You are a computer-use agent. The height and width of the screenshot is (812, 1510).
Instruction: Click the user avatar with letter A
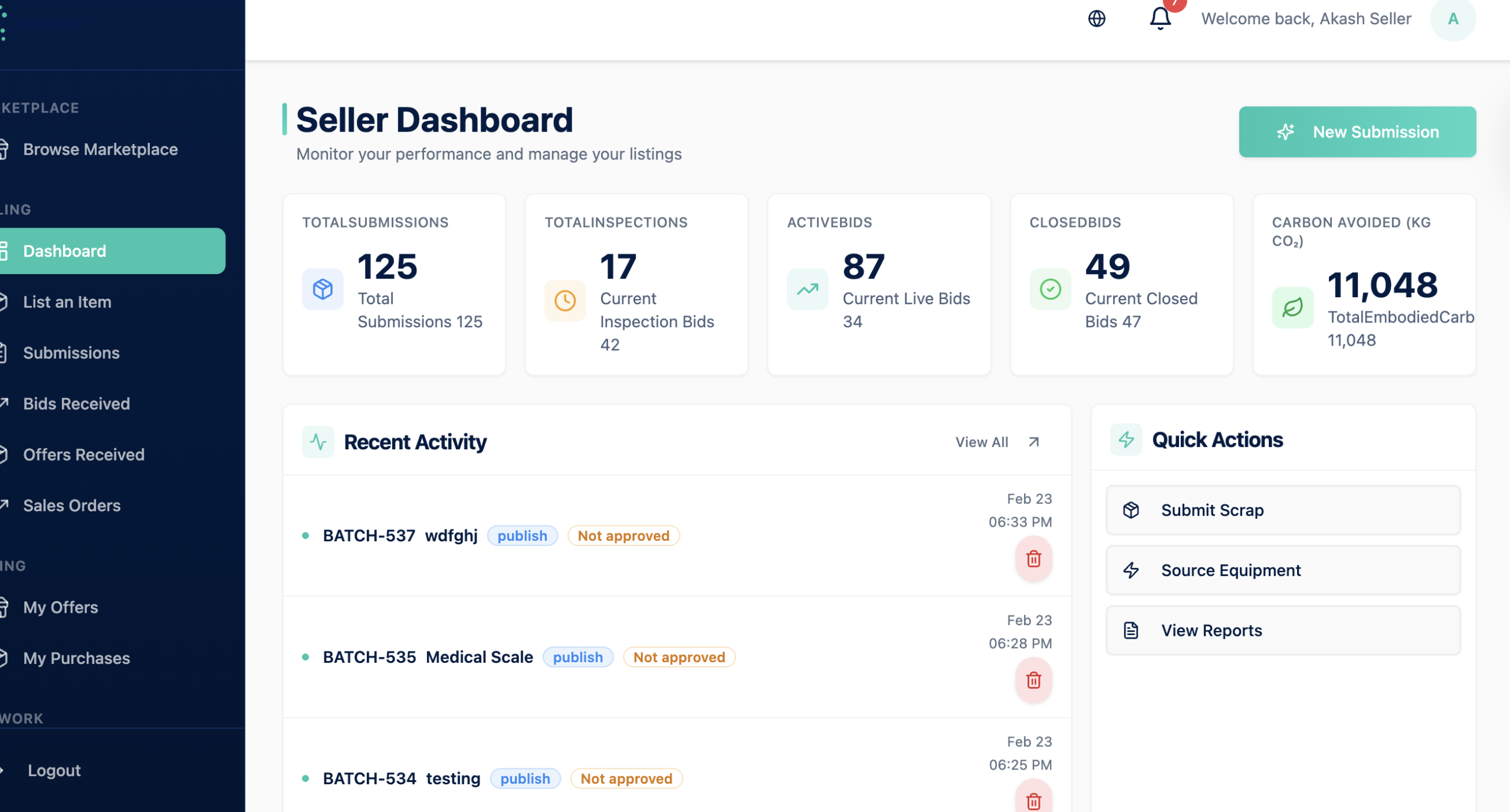coord(1453,19)
